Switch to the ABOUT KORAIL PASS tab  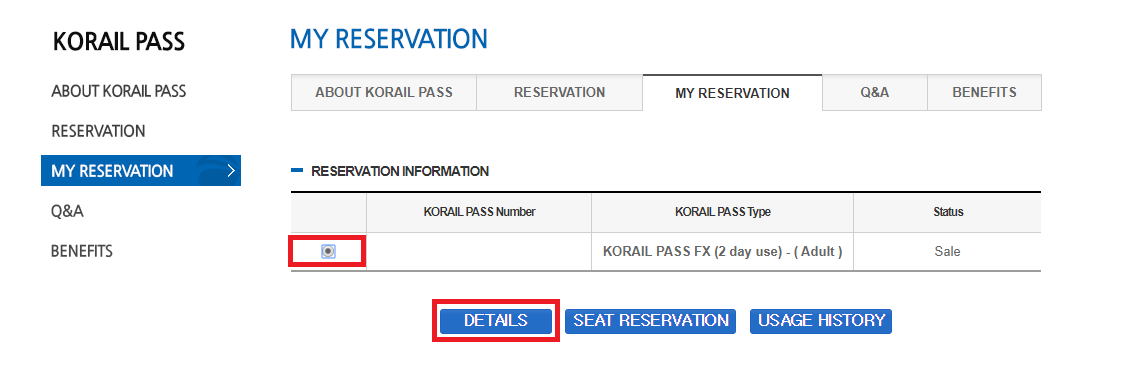[384, 93]
